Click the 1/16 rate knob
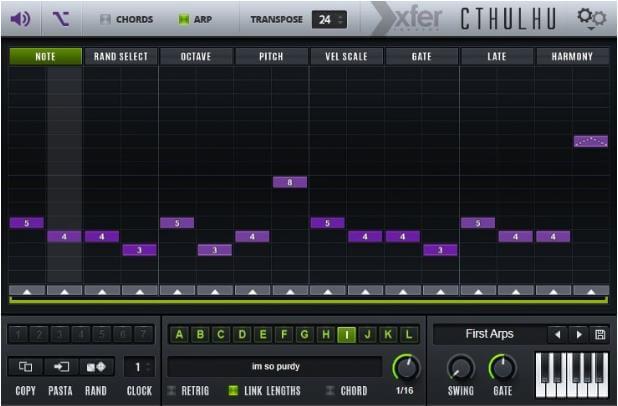This screenshot has width=618, height=406. pos(406,367)
